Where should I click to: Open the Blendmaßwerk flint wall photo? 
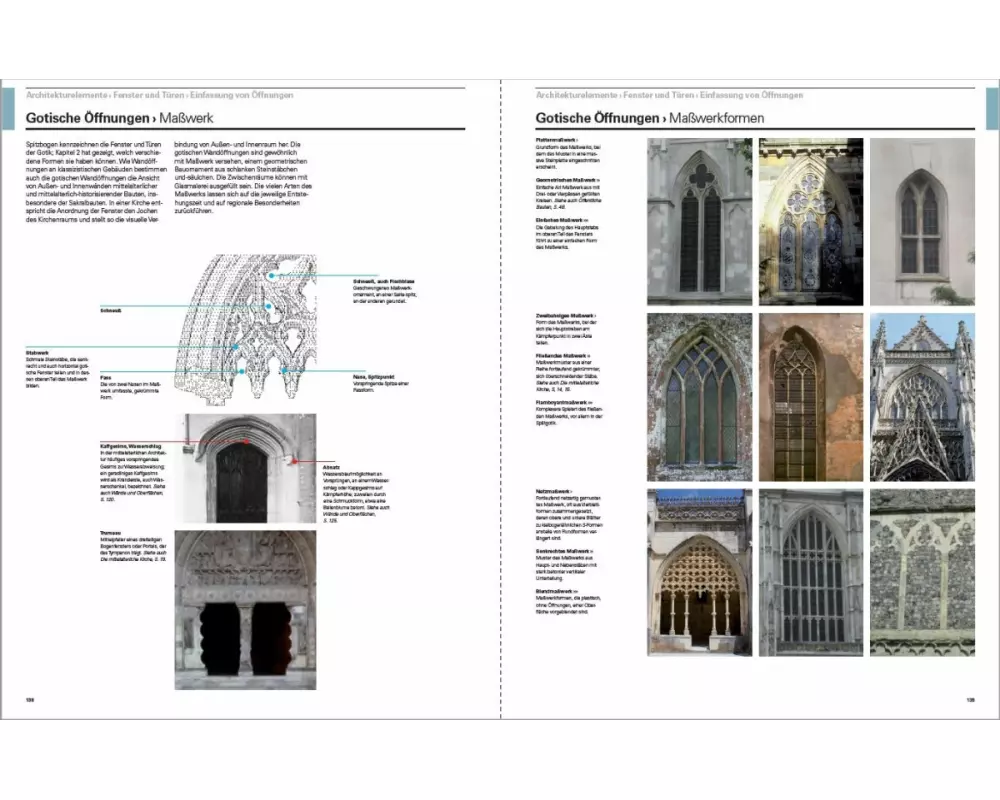pyautogui.click(x=921, y=572)
